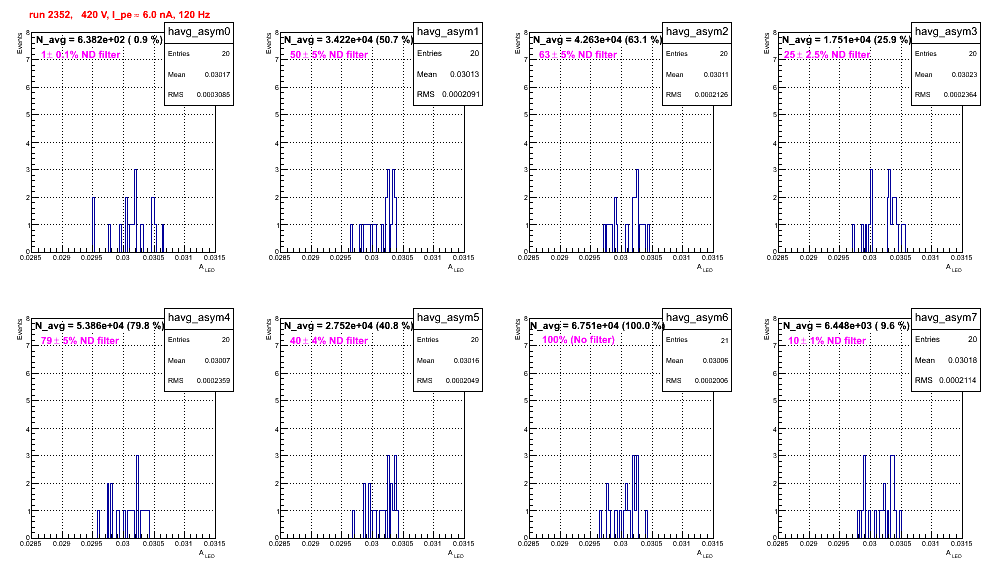The width and height of the screenshot is (996, 572).
Task: Click the 100% (No filter) label
Action: coord(579,340)
